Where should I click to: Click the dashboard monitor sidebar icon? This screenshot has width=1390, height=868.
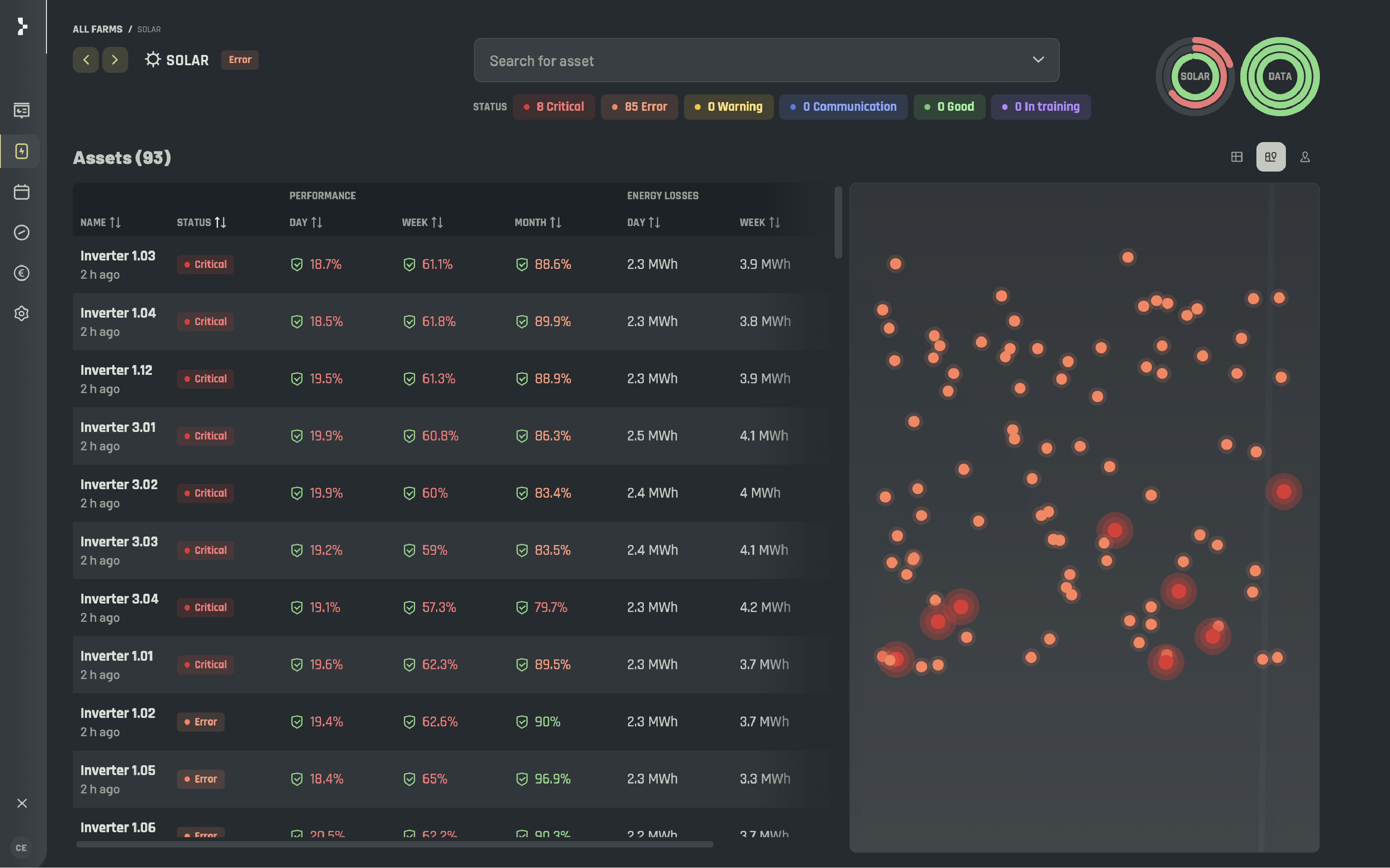tap(21, 110)
